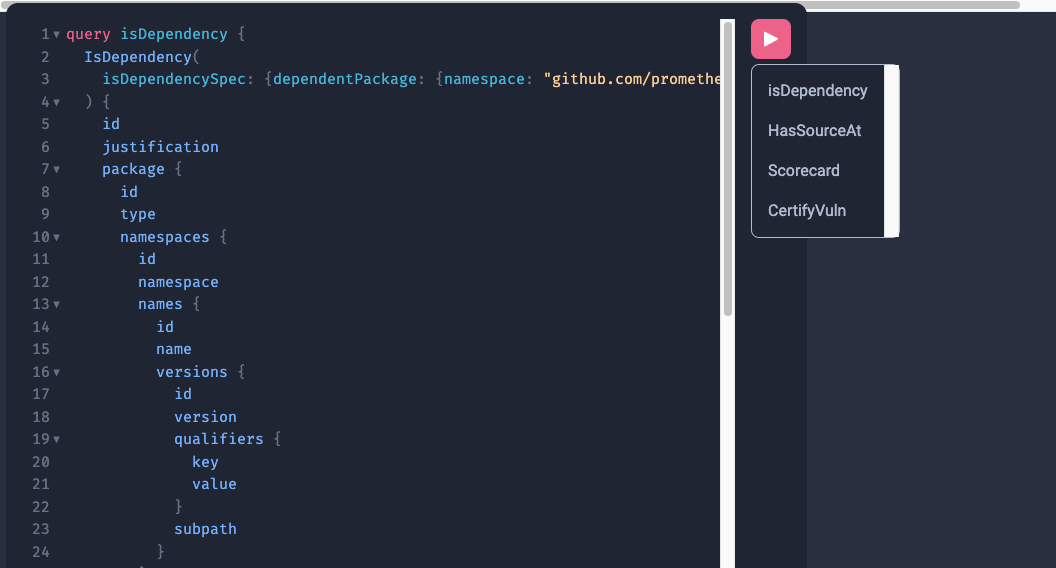Place cursor on the justification field
The height and width of the screenshot is (568, 1056).
pyautogui.click(x=160, y=147)
